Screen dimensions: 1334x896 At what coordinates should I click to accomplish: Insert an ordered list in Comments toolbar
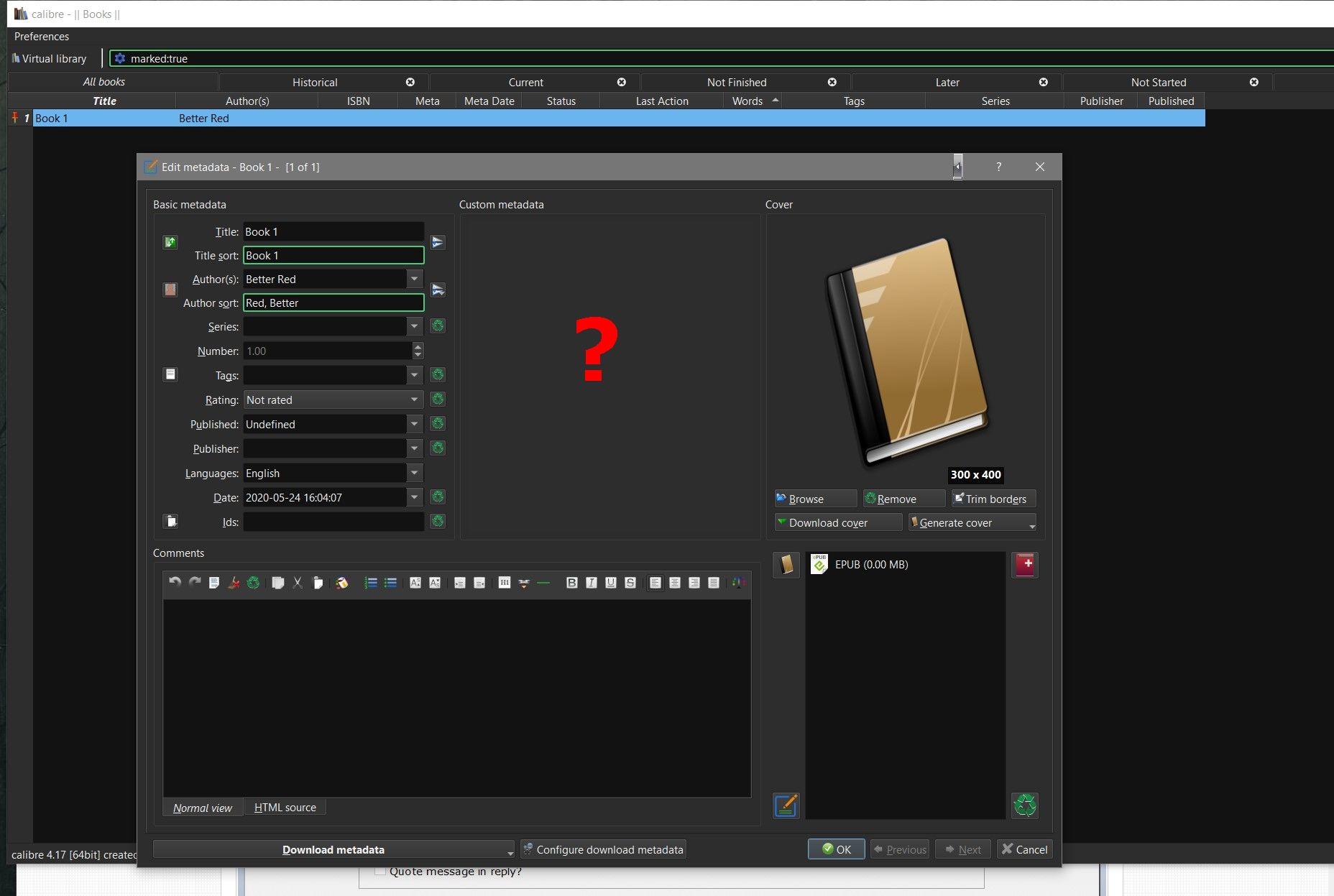pyautogui.click(x=371, y=583)
